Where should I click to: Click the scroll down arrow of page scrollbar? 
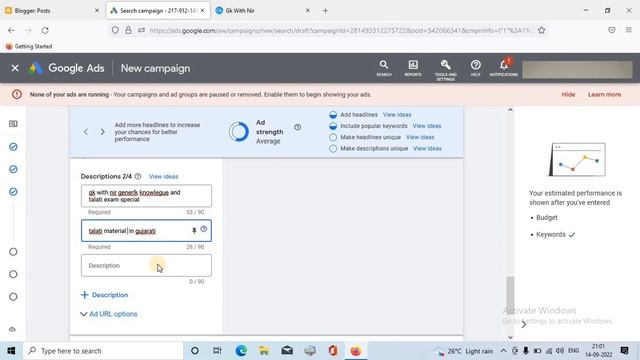point(510,337)
